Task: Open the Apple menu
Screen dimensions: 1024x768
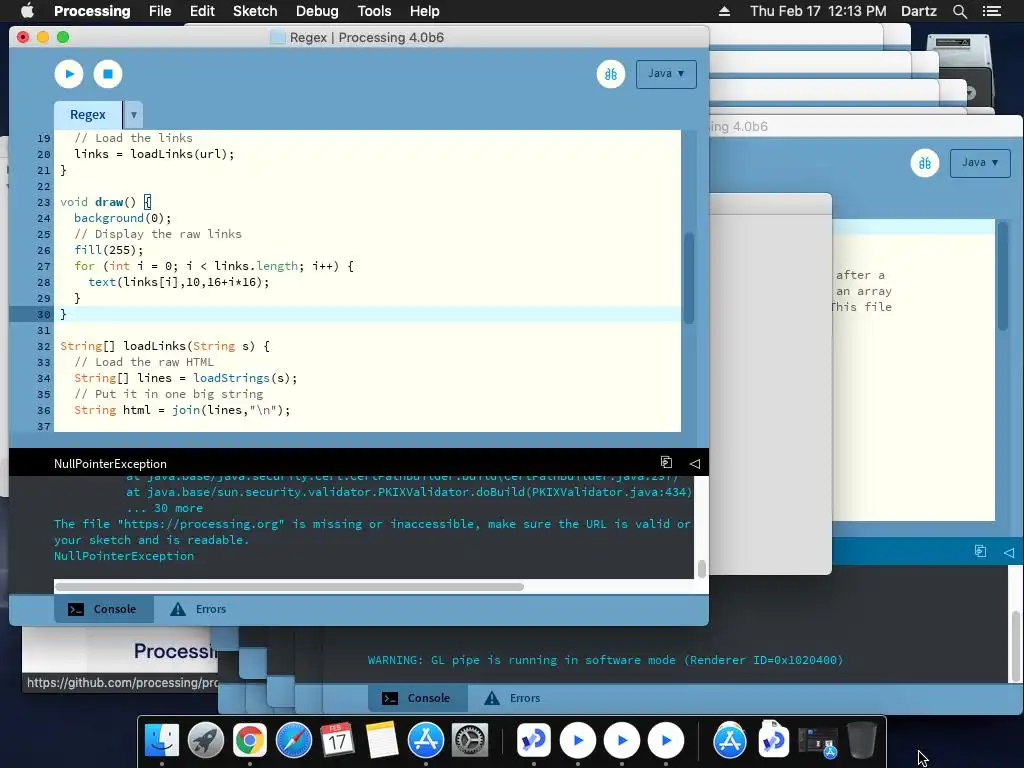Action: [27, 11]
